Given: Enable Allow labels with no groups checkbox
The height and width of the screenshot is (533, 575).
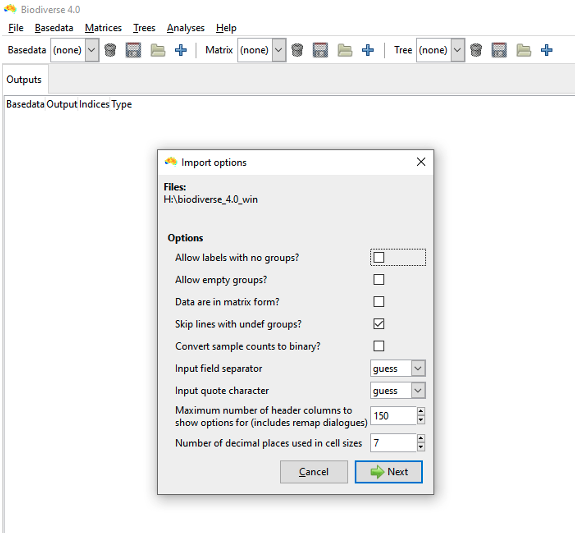Looking at the screenshot, I should tap(379, 258).
